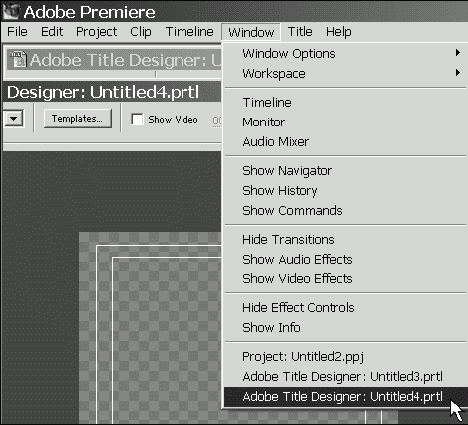The height and width of the screenshot is (425, 468).
Task: Choose Monitor from the Window menu
Action: pos(345,122)
